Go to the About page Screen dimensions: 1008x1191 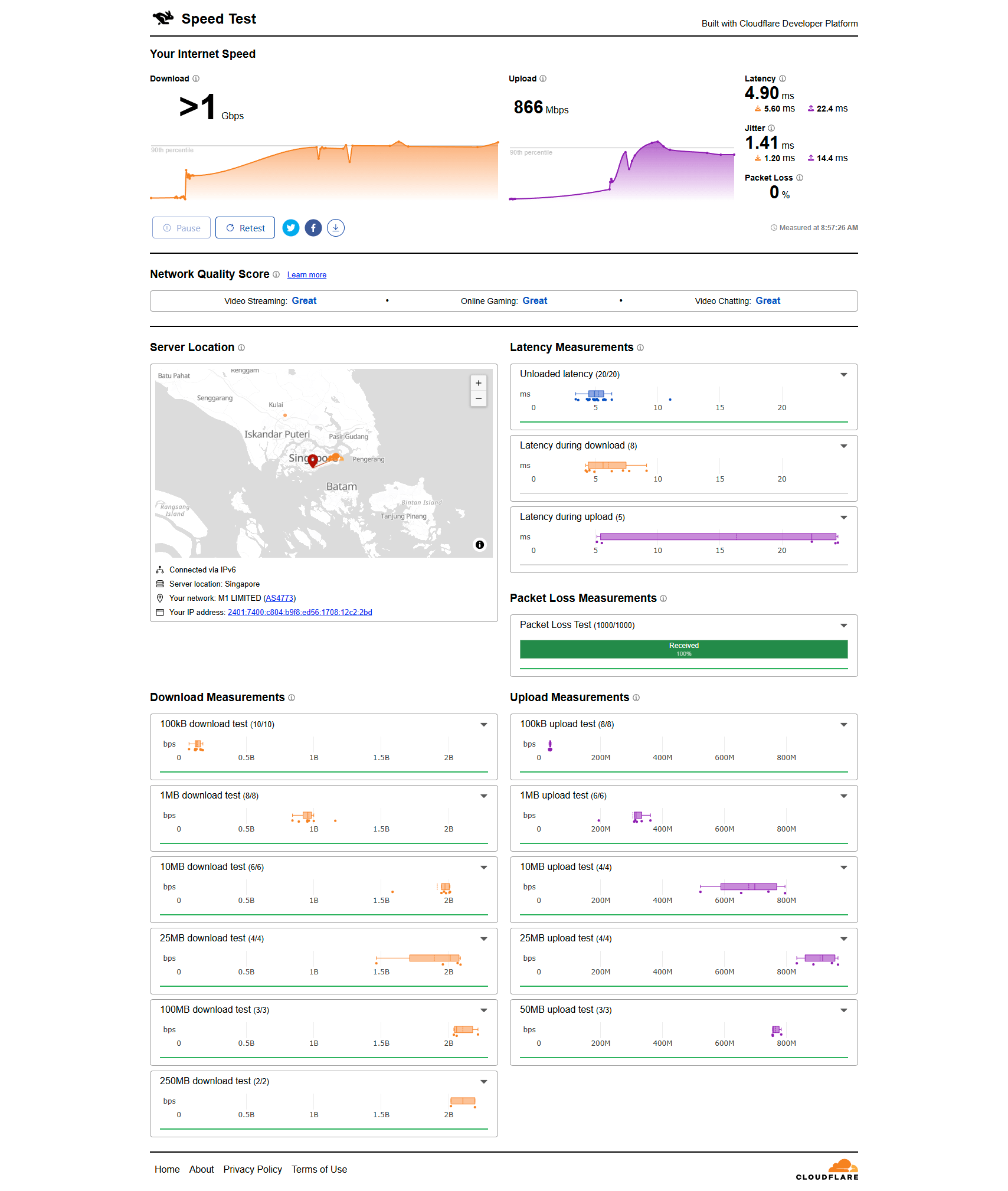click(x=201, y=1169)
